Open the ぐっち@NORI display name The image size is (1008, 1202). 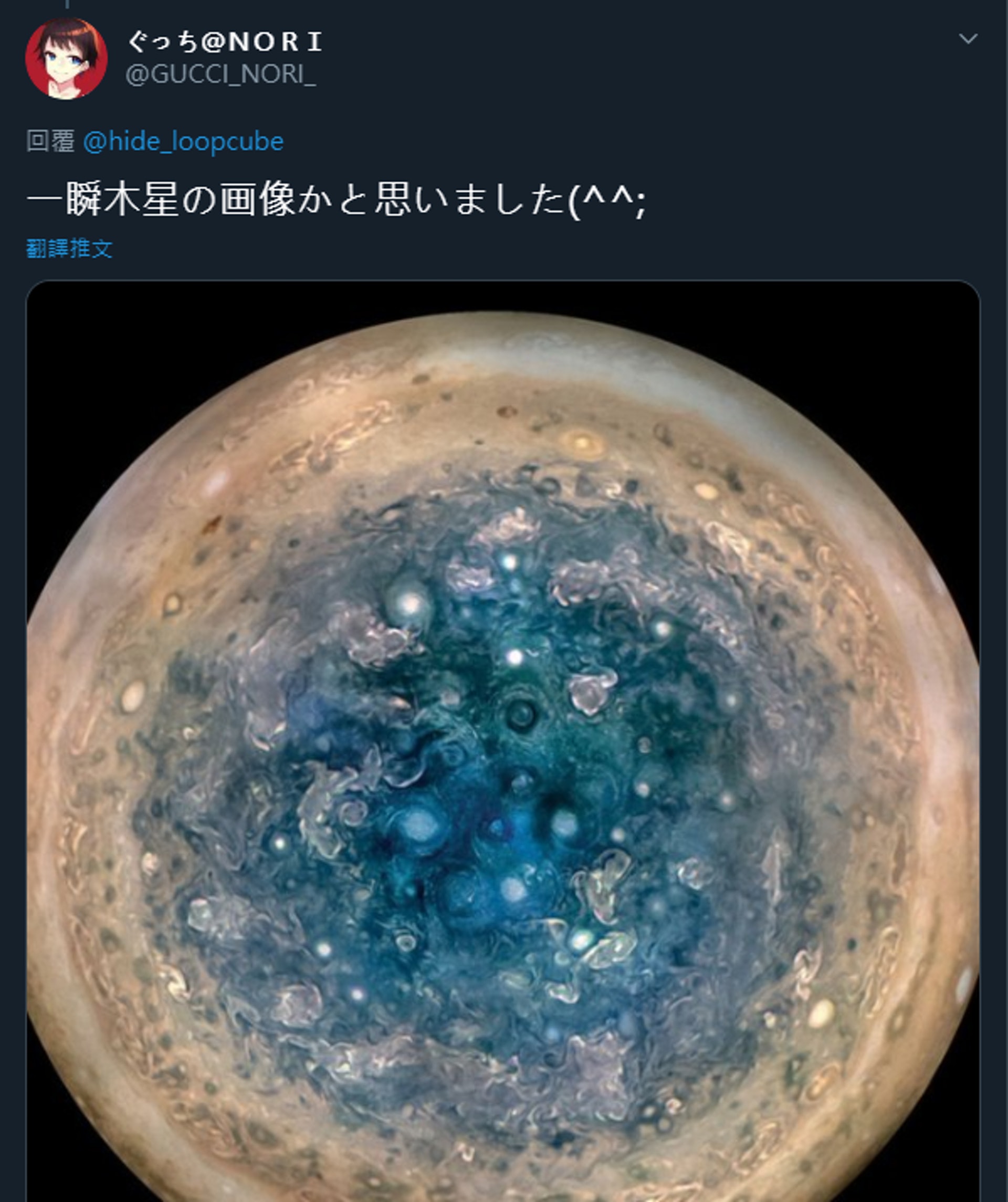[x=225, y=43]
